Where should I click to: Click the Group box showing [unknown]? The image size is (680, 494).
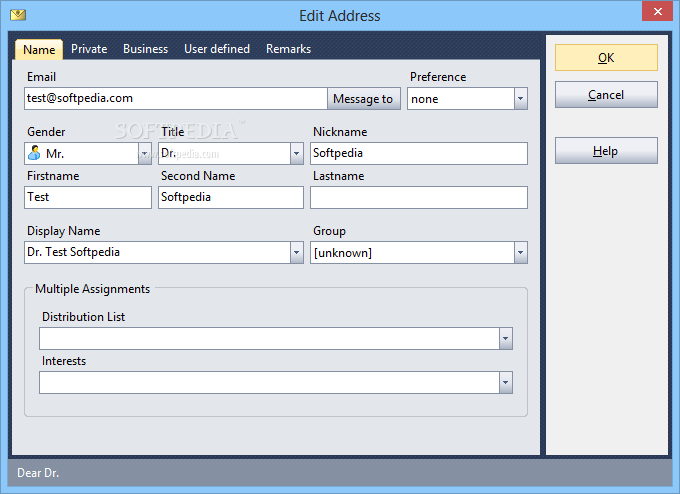tap(412, 252)
